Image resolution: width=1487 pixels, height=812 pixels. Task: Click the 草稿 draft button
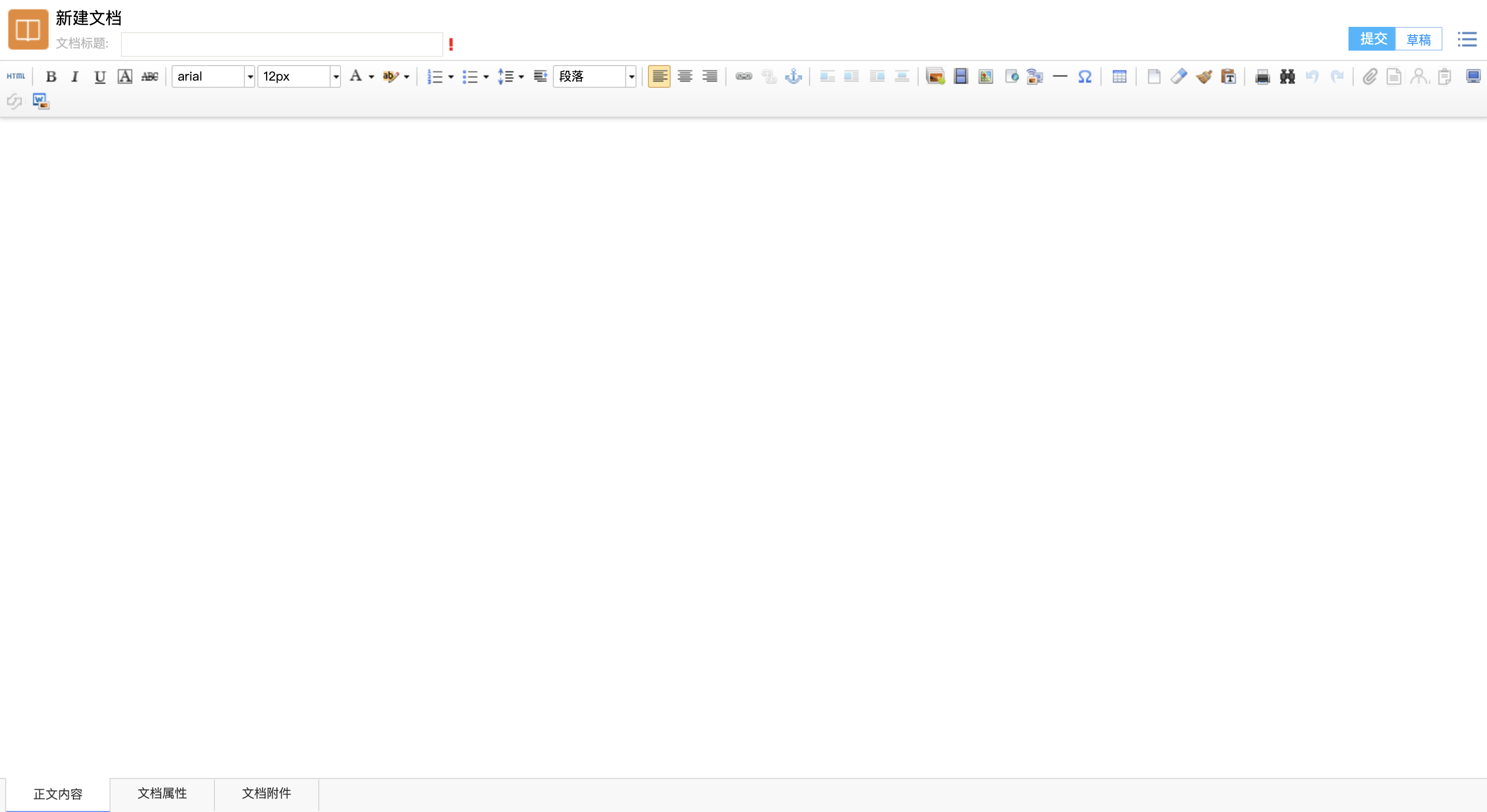pos(1418,39)
